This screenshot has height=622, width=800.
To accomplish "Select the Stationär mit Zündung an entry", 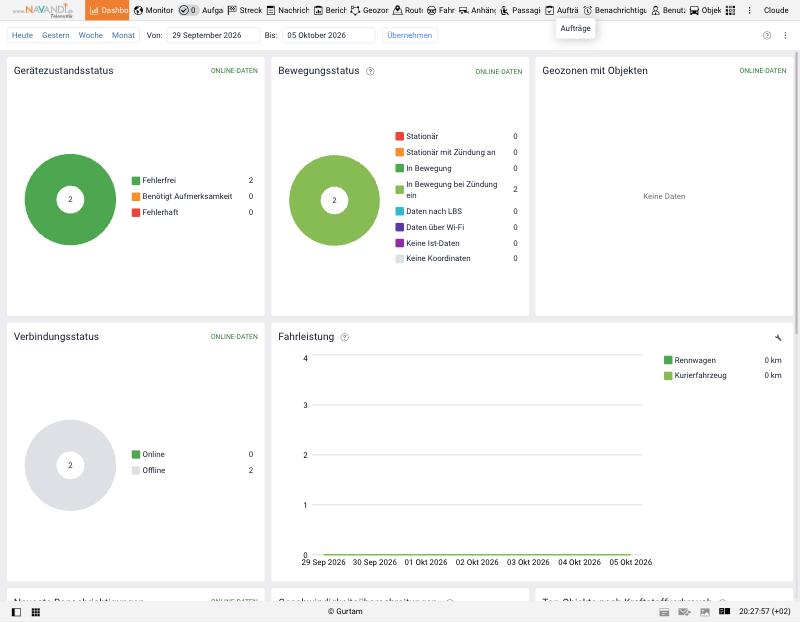I will click(x=457, y=152).
